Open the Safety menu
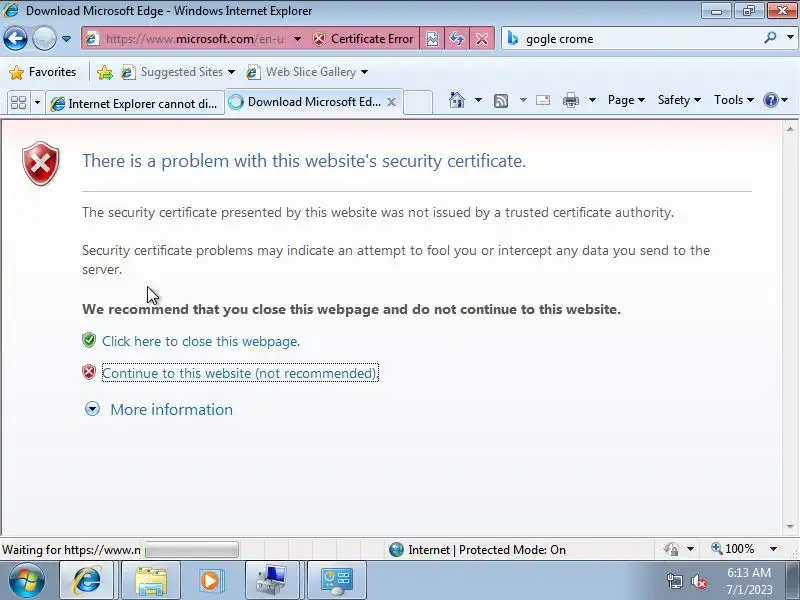Screen dimensions: 800x600 679,100
